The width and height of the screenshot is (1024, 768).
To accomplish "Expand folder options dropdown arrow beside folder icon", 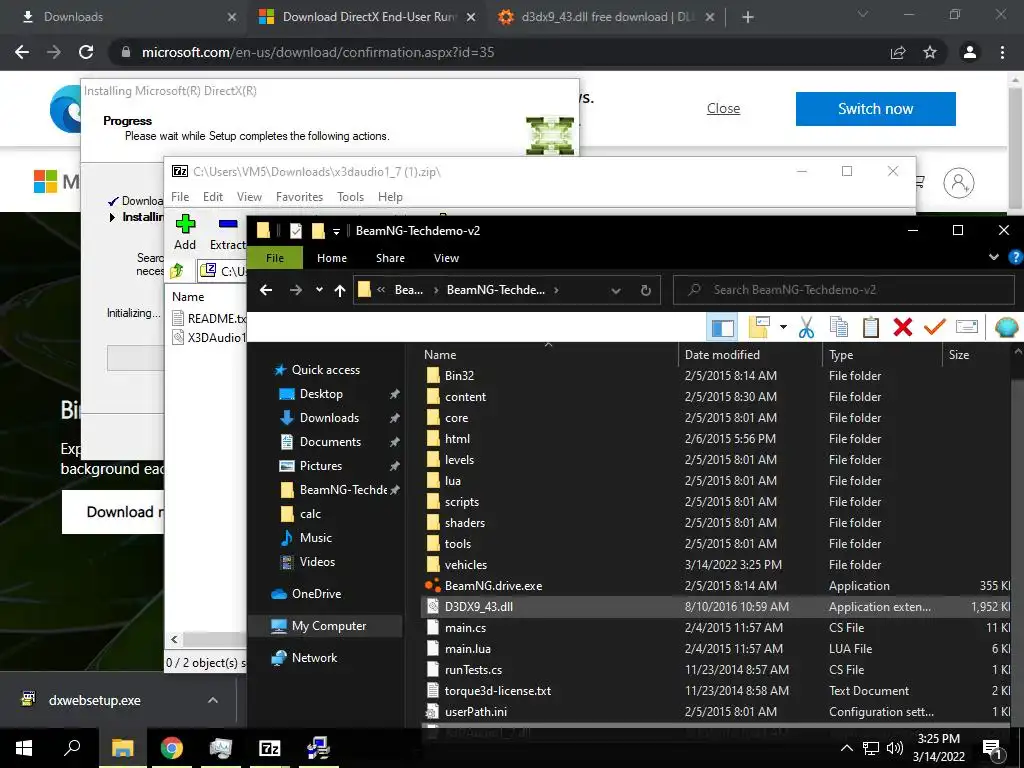I will pyautogui.click(x=783, y=327).
